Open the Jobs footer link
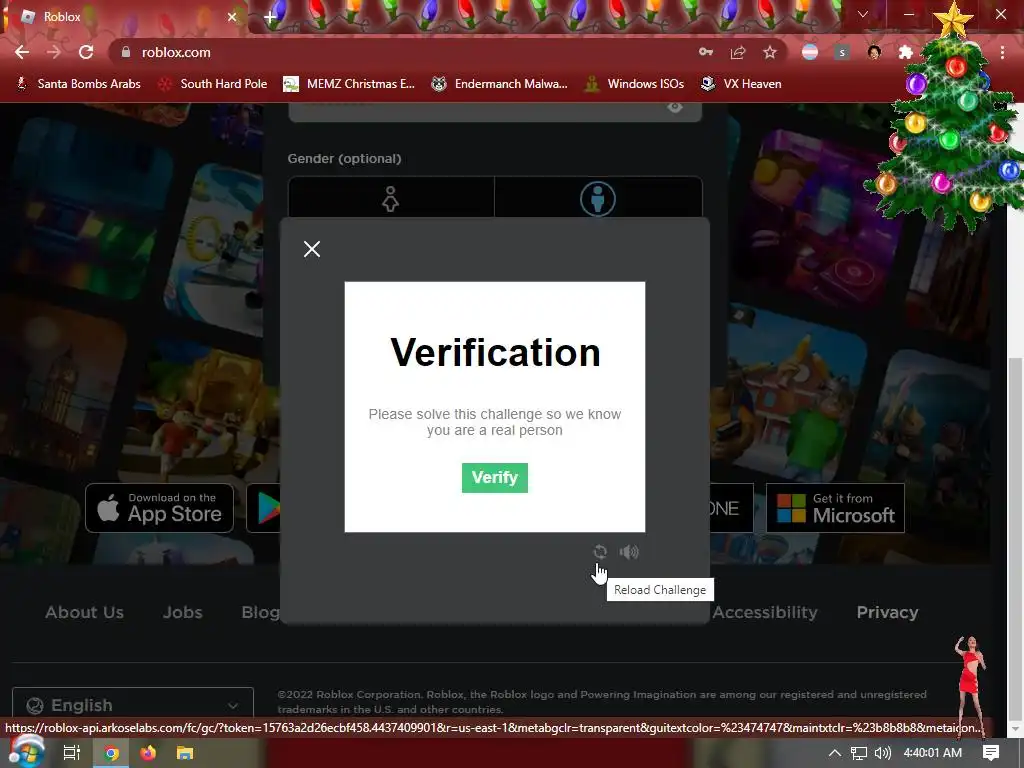 click(182, 612)
